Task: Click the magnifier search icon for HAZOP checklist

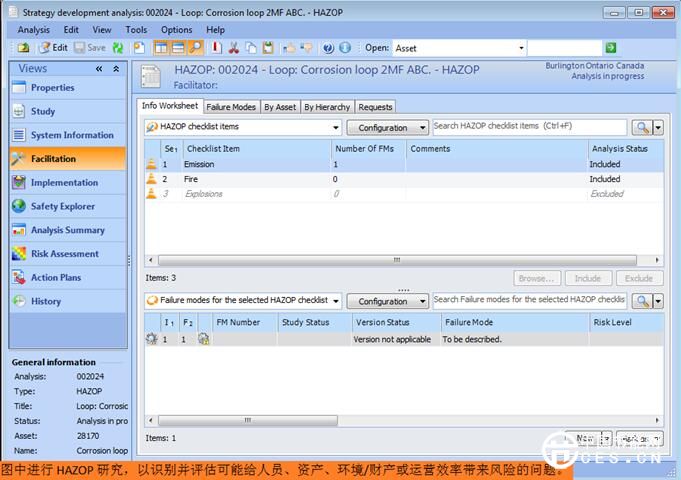Action: pyautogui.click(x=640, y=128)
